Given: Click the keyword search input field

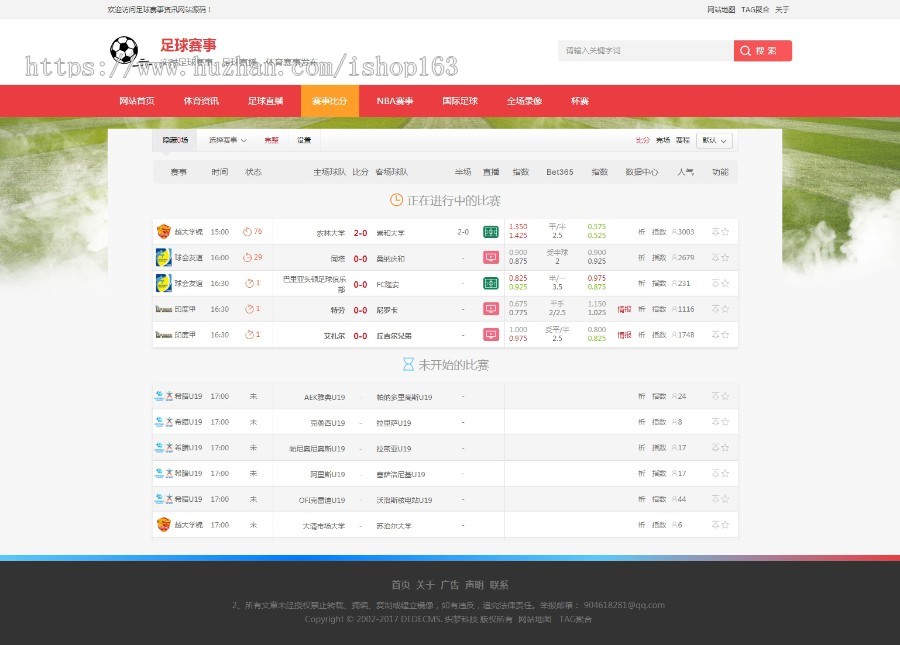Looking at the screenshot, I should (646, 50).
